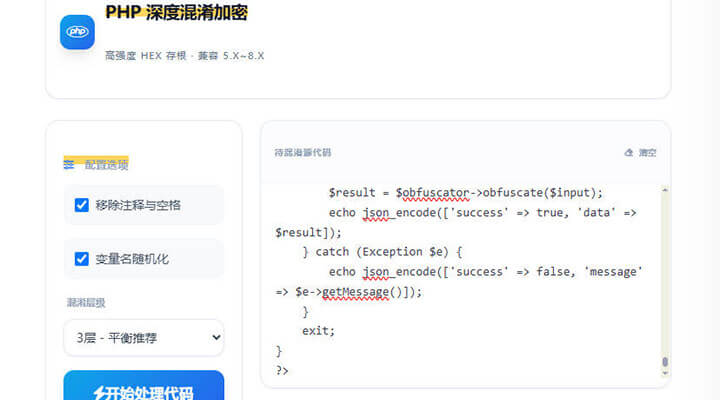The width and height of the screenshot is (720, 400).
Task: Click the 配置选项 section label
Action: point(106,164)
